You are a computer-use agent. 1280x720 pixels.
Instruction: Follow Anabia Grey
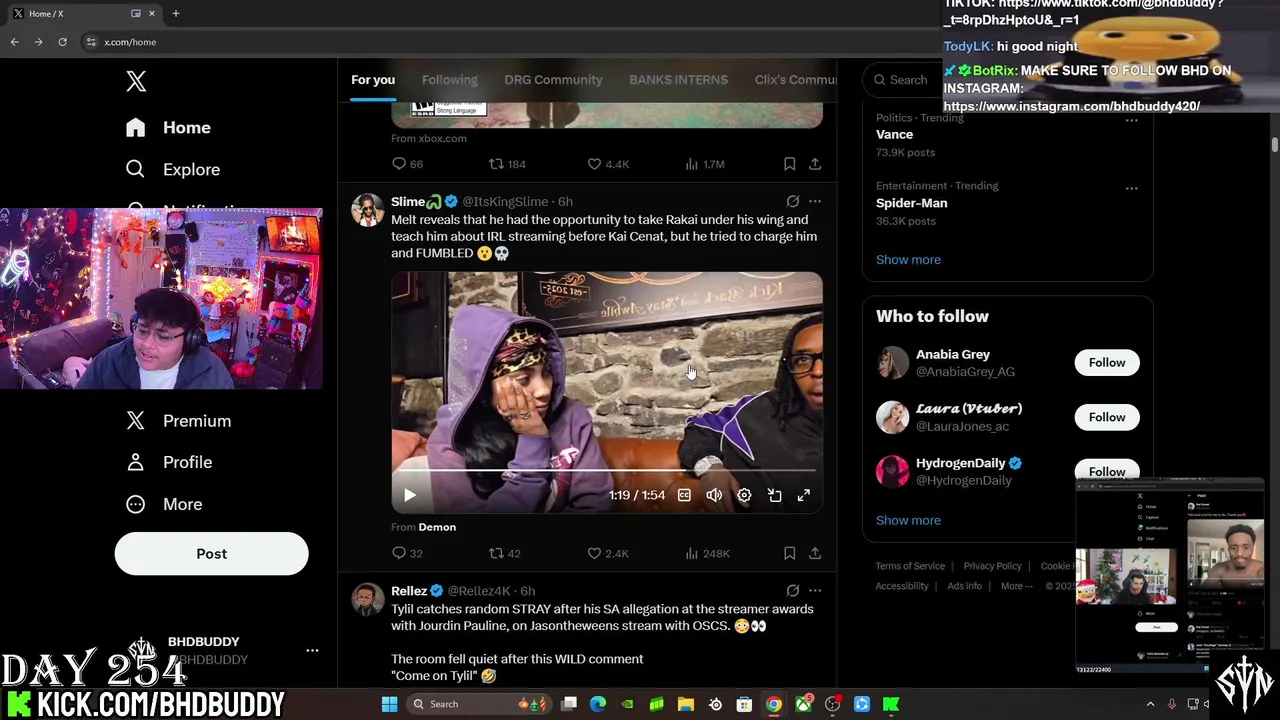tap(1107, 363)
